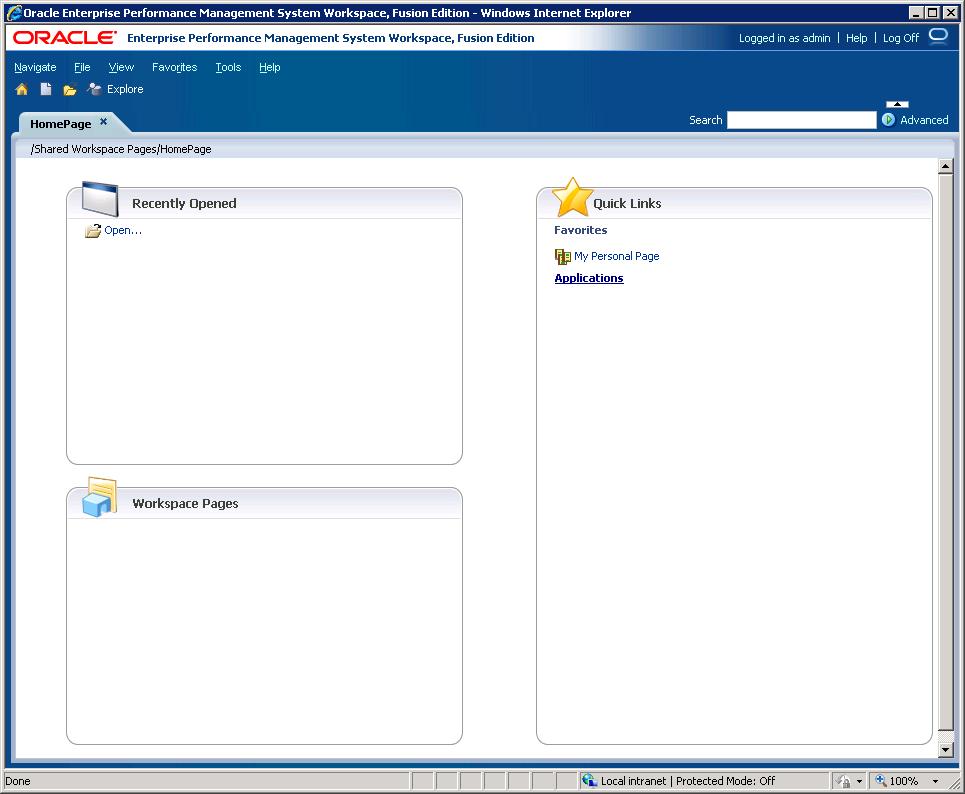Select the HomePage tab
The image size is (965, 794).
(x=60, y=124)
